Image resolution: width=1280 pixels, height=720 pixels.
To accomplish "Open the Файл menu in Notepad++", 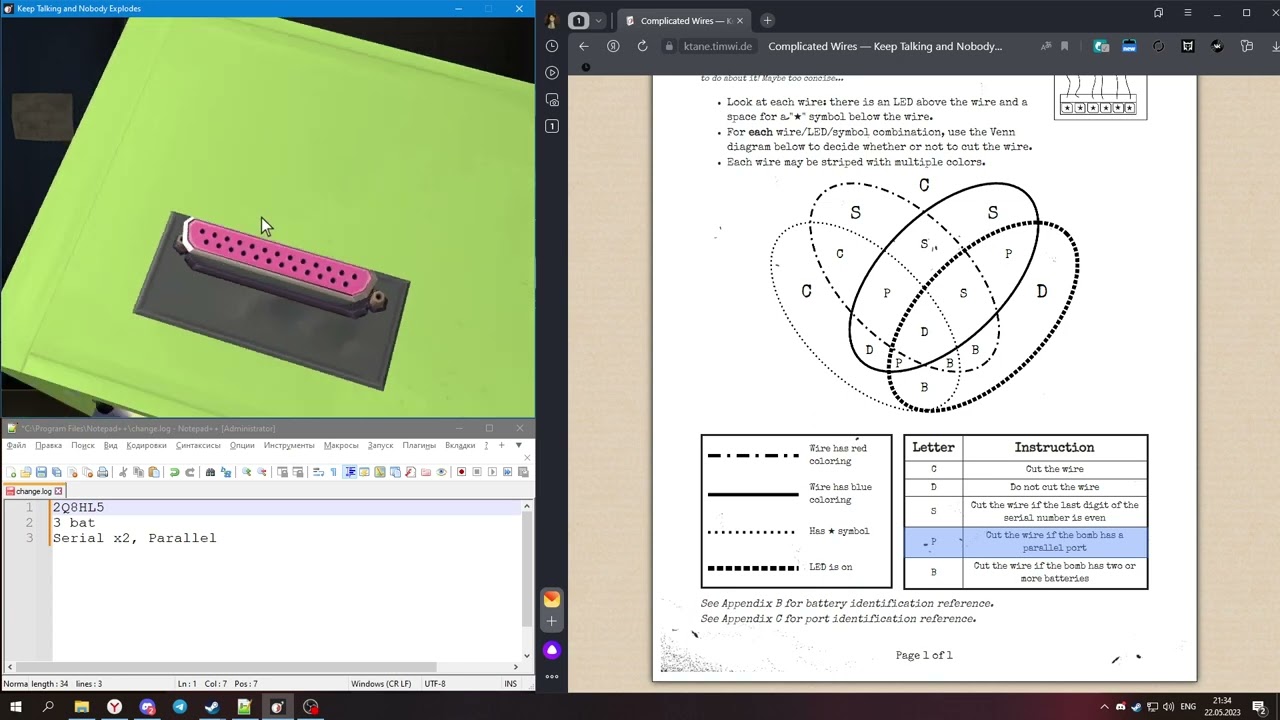I will coord(16,445).
